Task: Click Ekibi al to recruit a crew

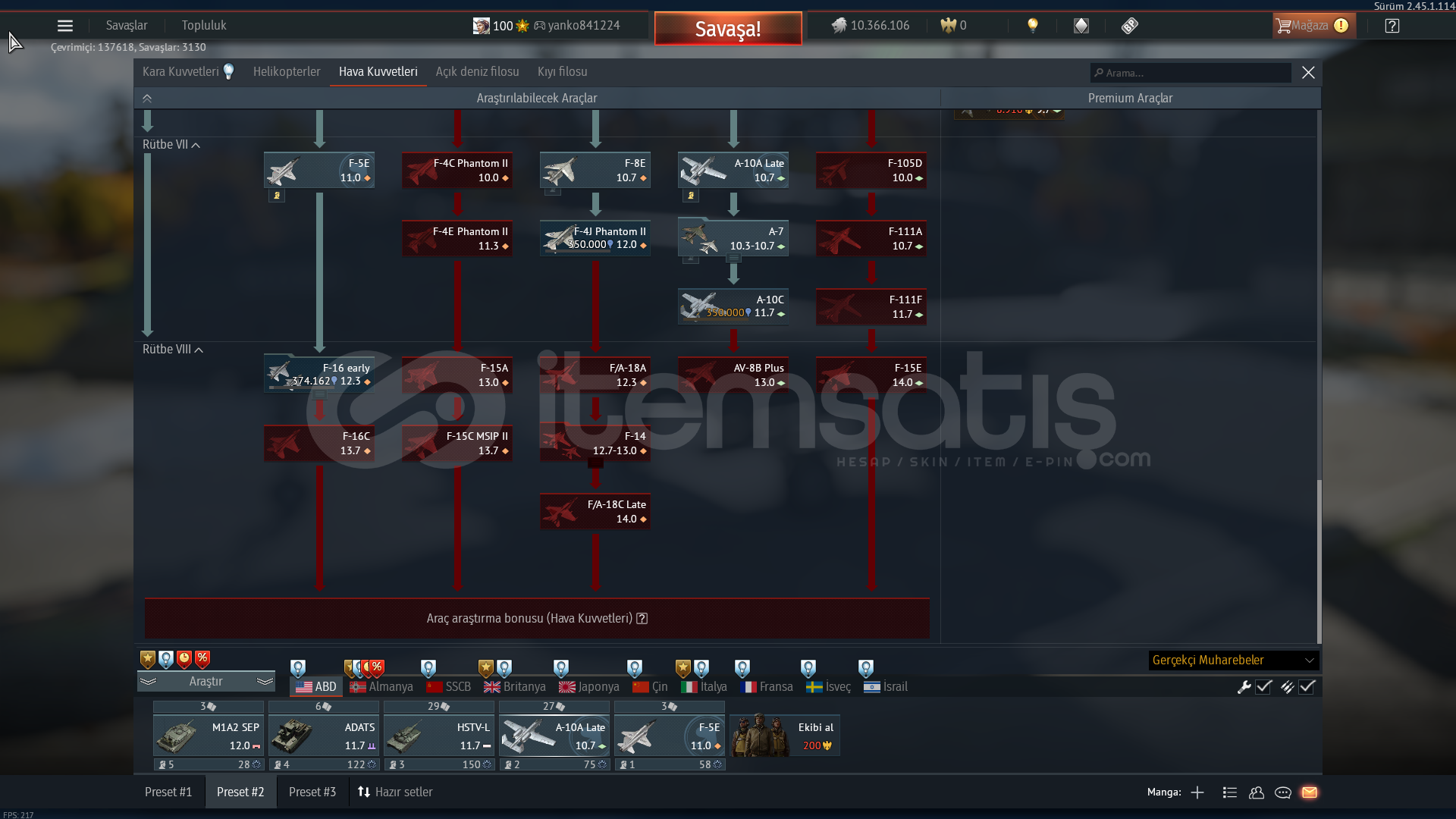Action: pos(785,736)
